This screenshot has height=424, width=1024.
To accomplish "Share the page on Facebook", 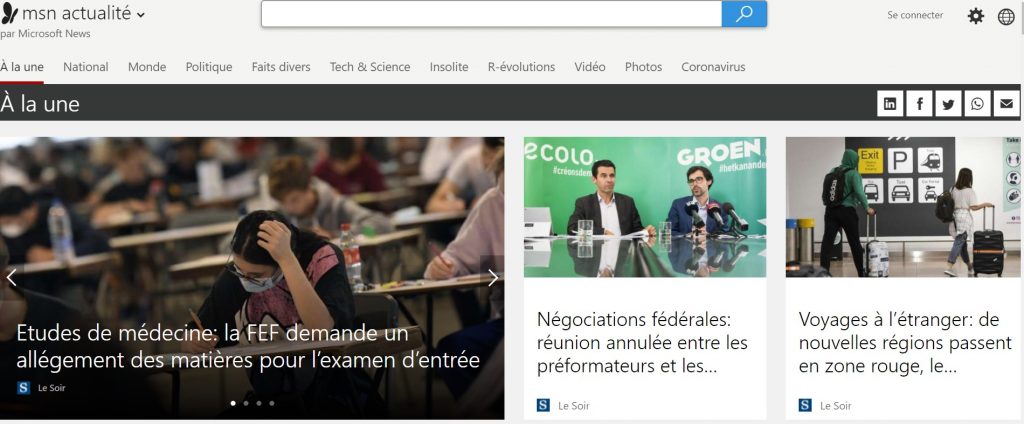I will (x=920, y=104).
